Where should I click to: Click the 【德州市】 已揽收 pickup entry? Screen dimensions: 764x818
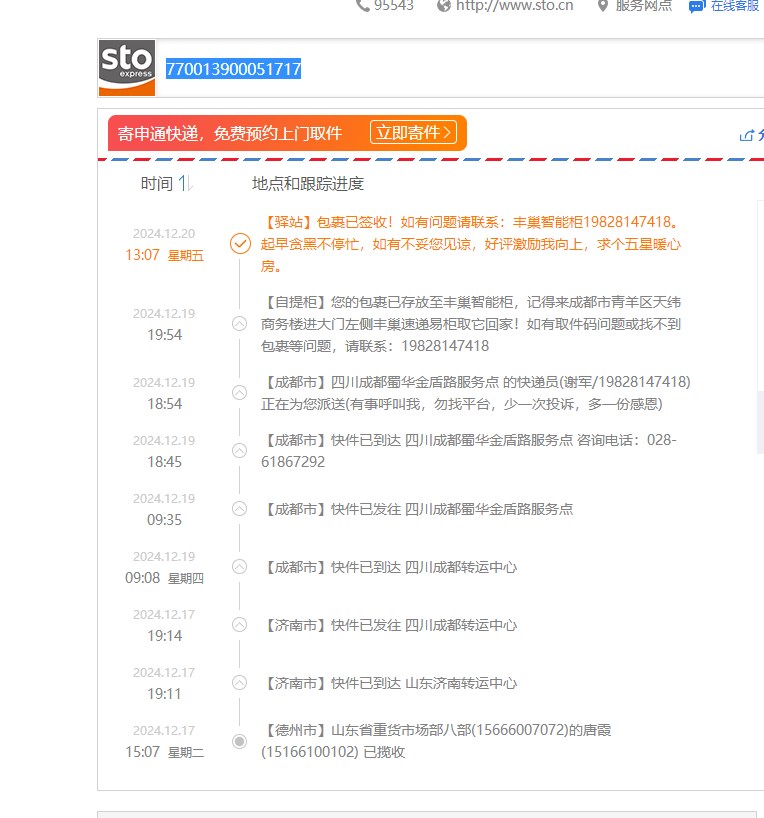[436, 741]
